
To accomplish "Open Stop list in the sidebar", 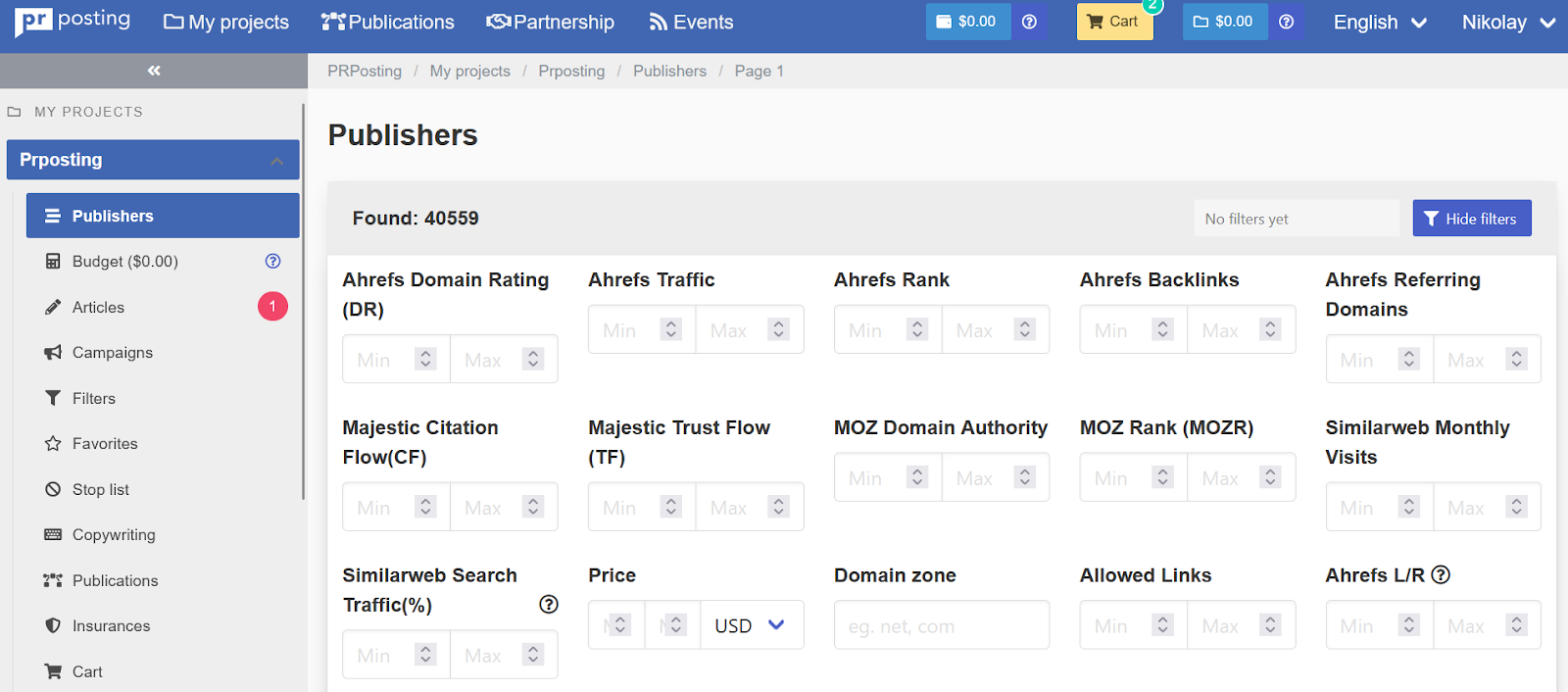I will (x=100, y=489).
